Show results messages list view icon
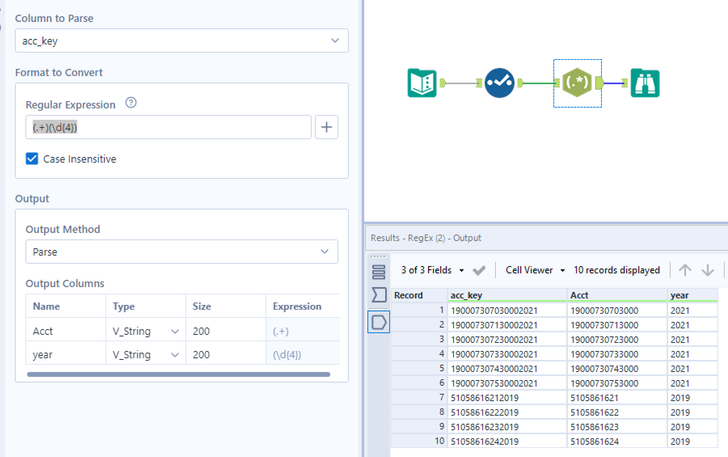728x457 pixels. [379, 272]
